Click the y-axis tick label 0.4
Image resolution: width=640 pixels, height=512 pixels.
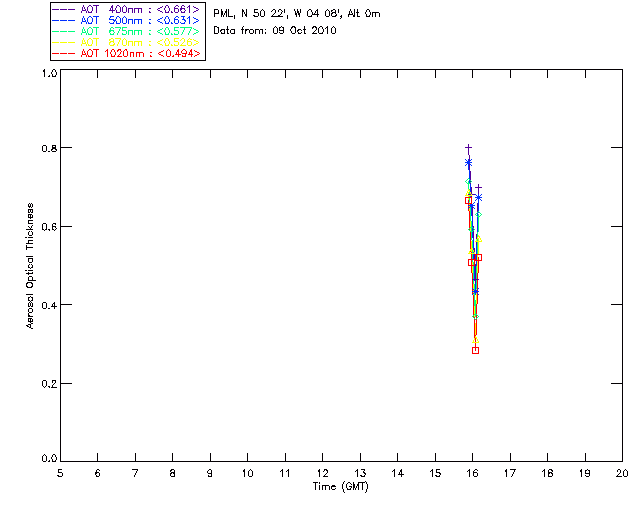coord(49,305)
